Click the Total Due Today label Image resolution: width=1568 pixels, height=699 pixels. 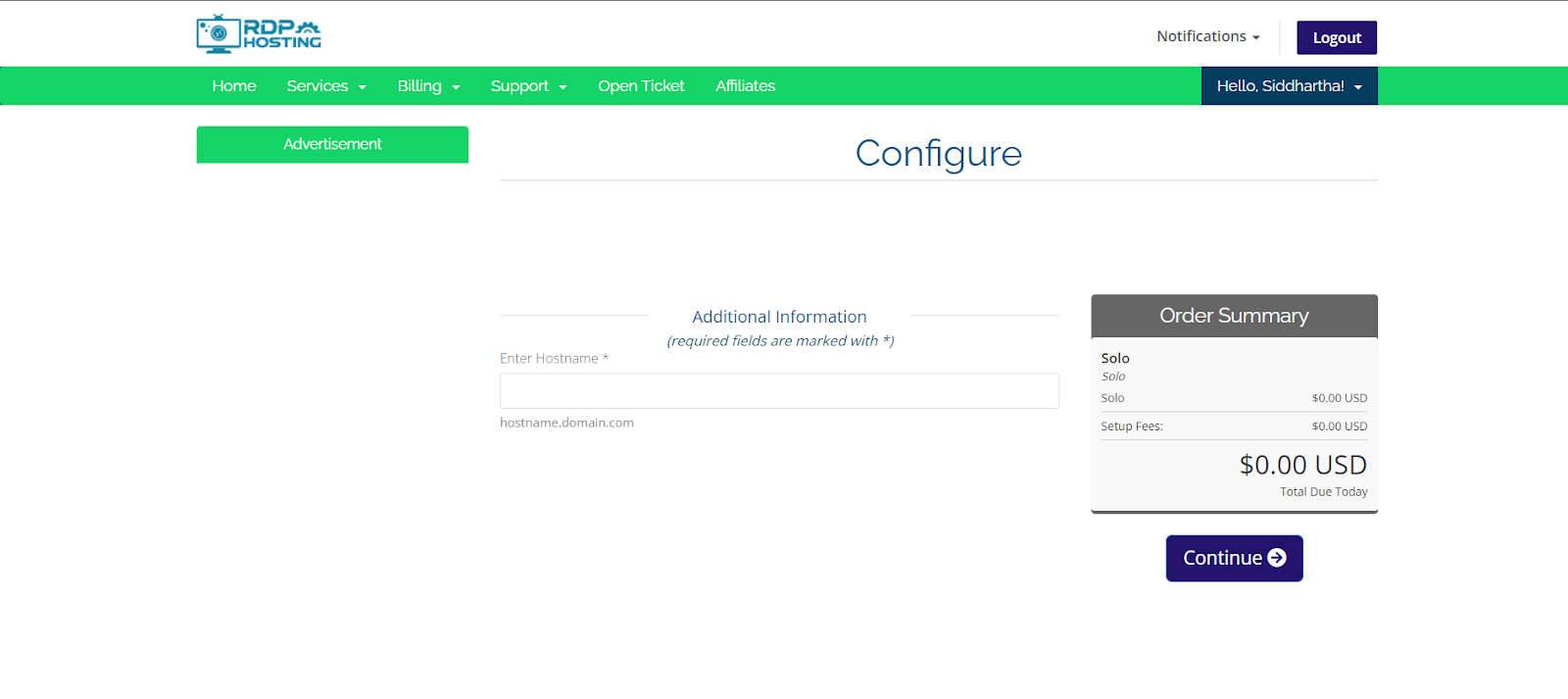point(1323,492)
